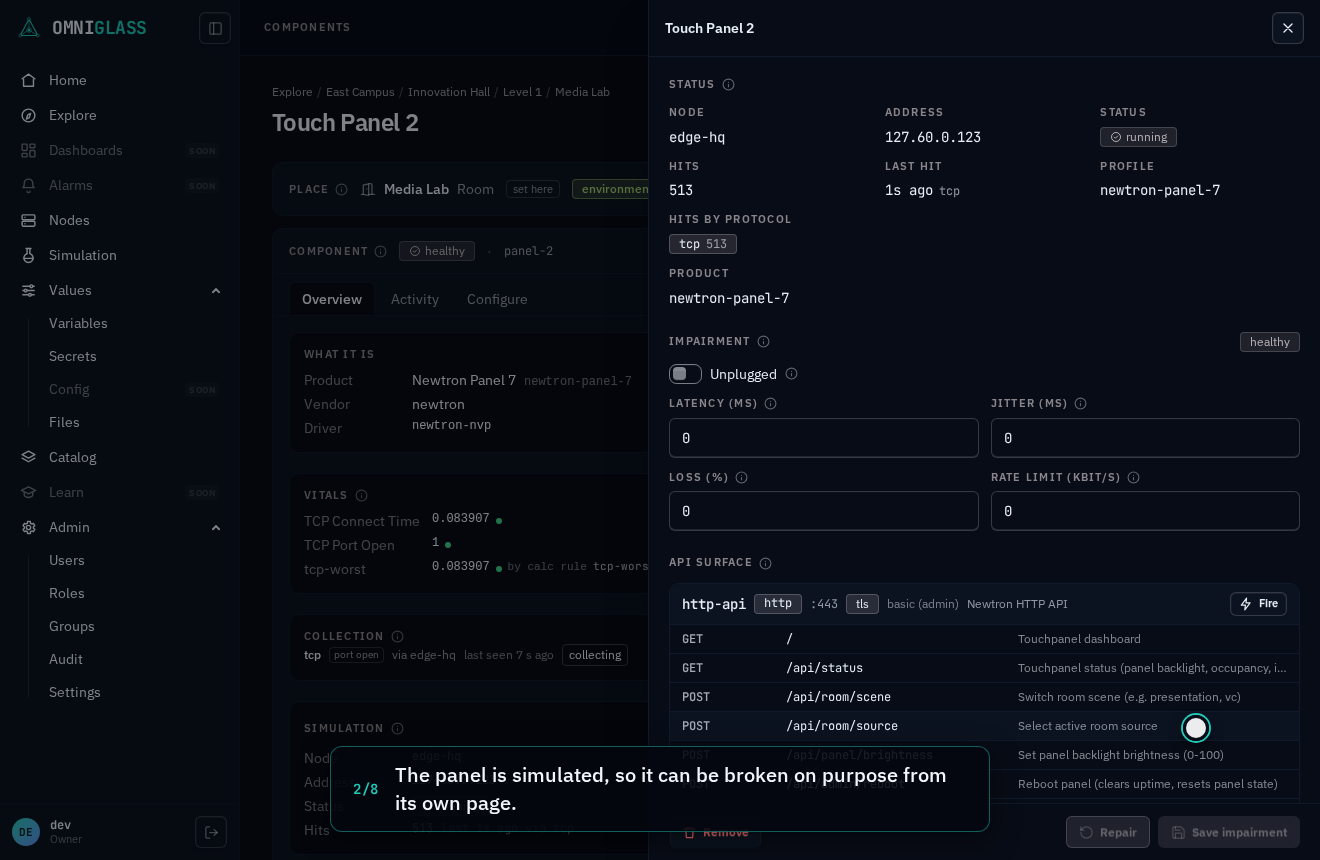
Task: Focus the Jitter (ms) input field
Action: tap(1145, 438)
